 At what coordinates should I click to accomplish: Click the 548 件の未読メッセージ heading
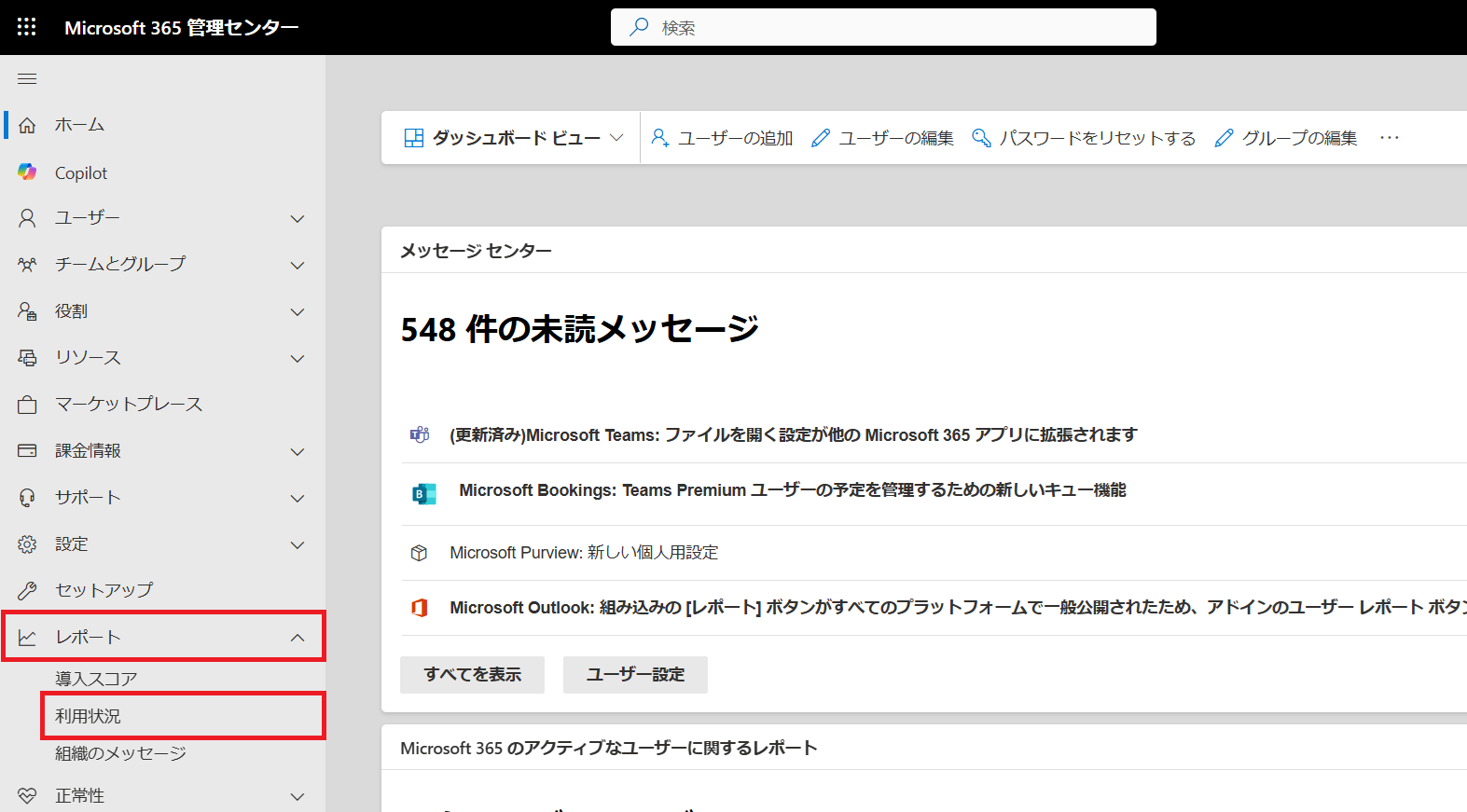580,329
